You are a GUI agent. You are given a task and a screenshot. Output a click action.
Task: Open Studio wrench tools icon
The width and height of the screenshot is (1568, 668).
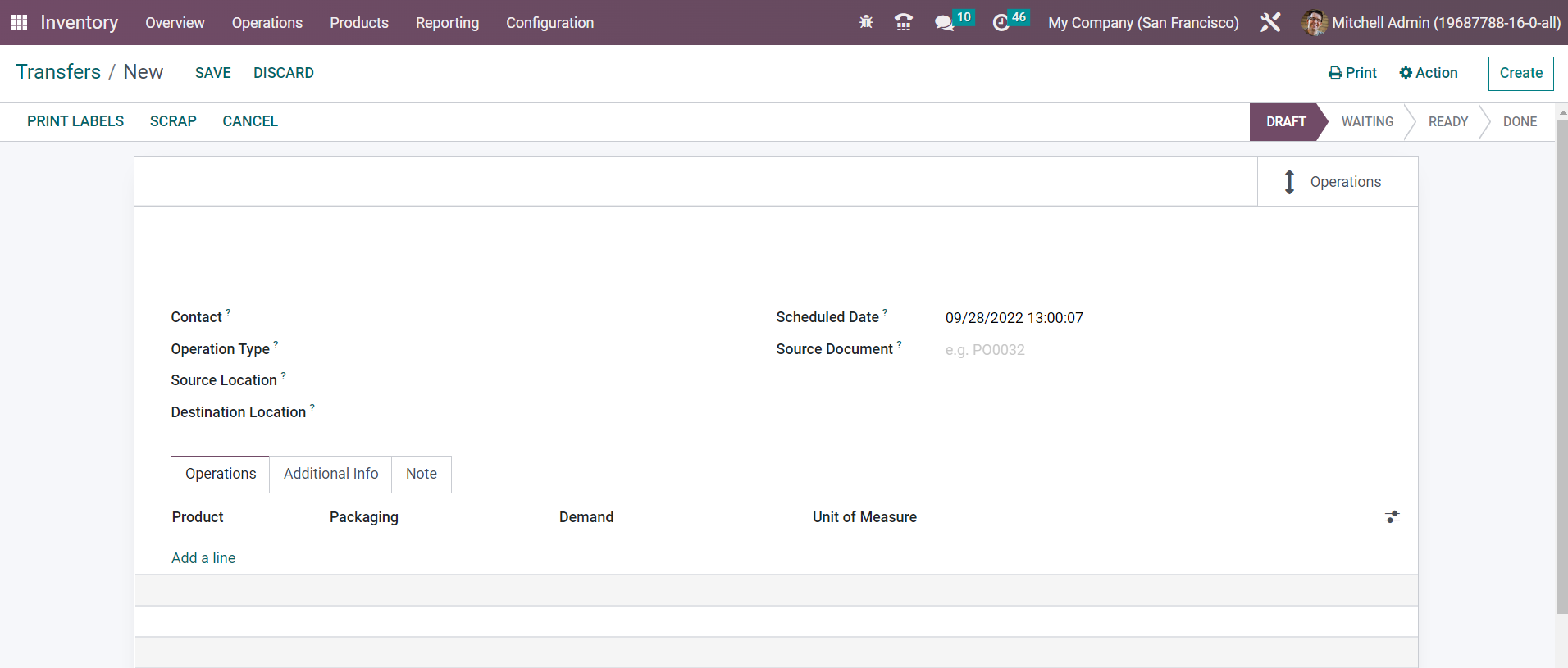click(1270, 22)
